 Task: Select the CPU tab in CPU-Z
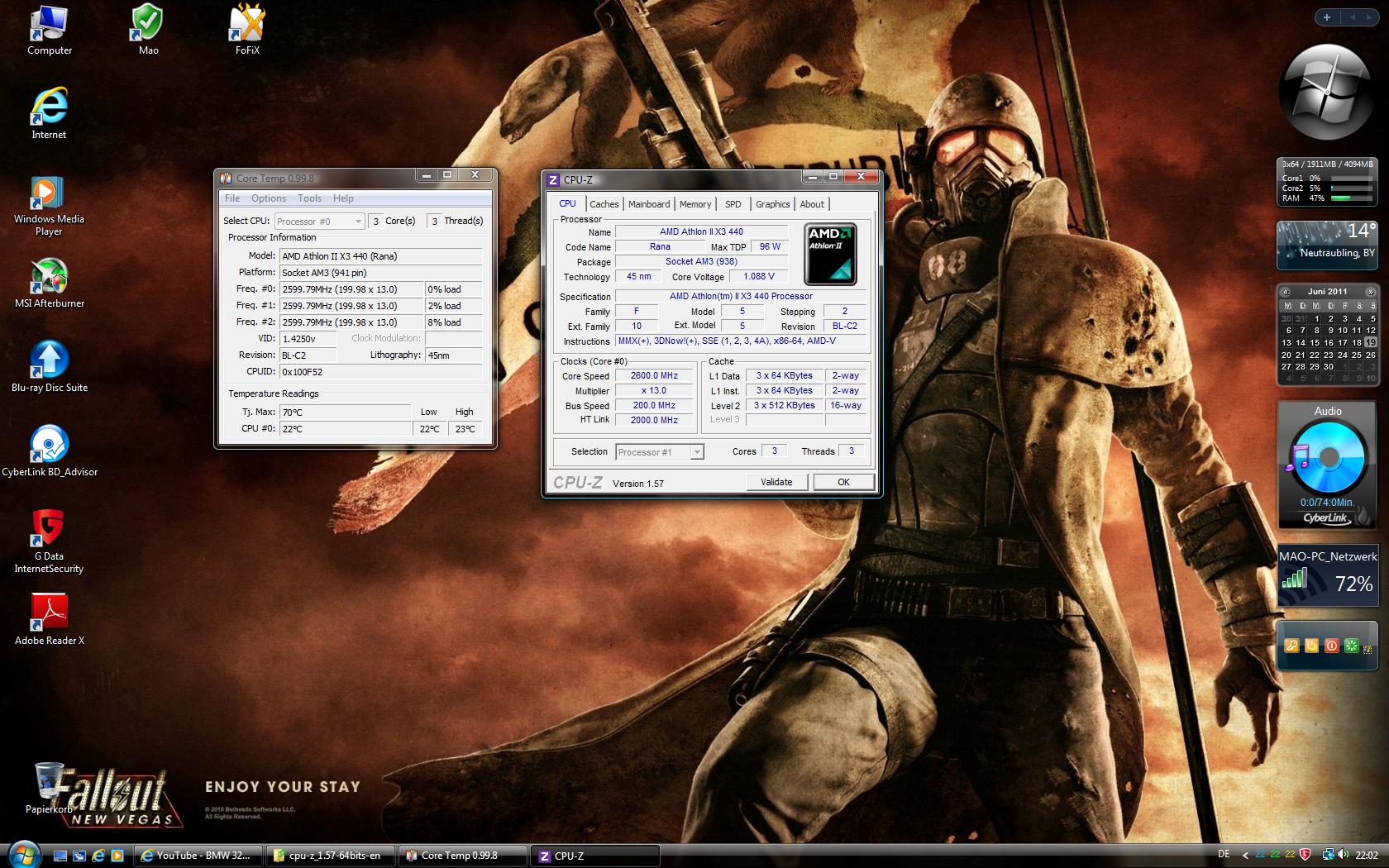click(567, 203)
